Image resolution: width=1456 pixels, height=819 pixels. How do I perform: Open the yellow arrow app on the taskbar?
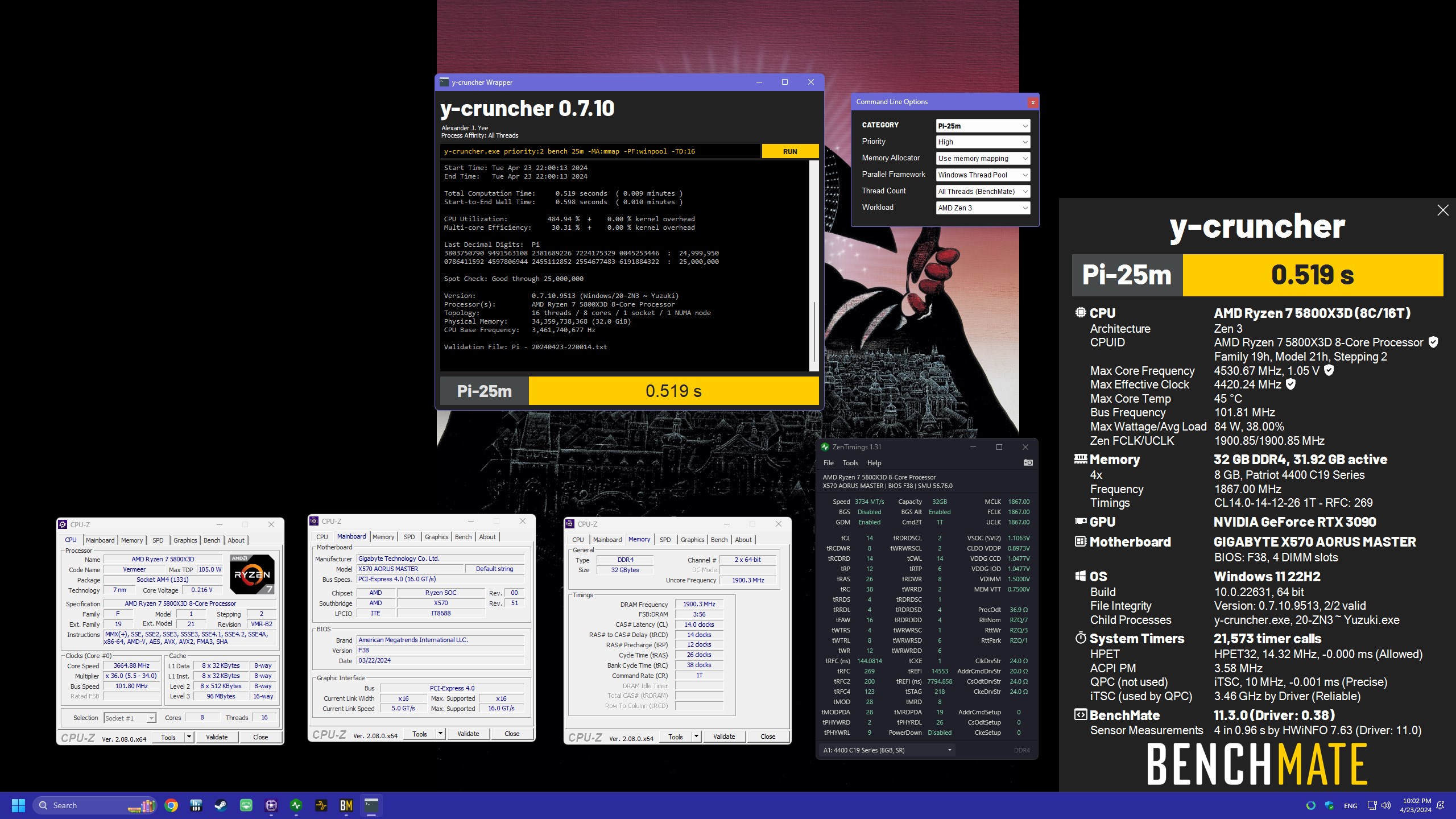321,805
